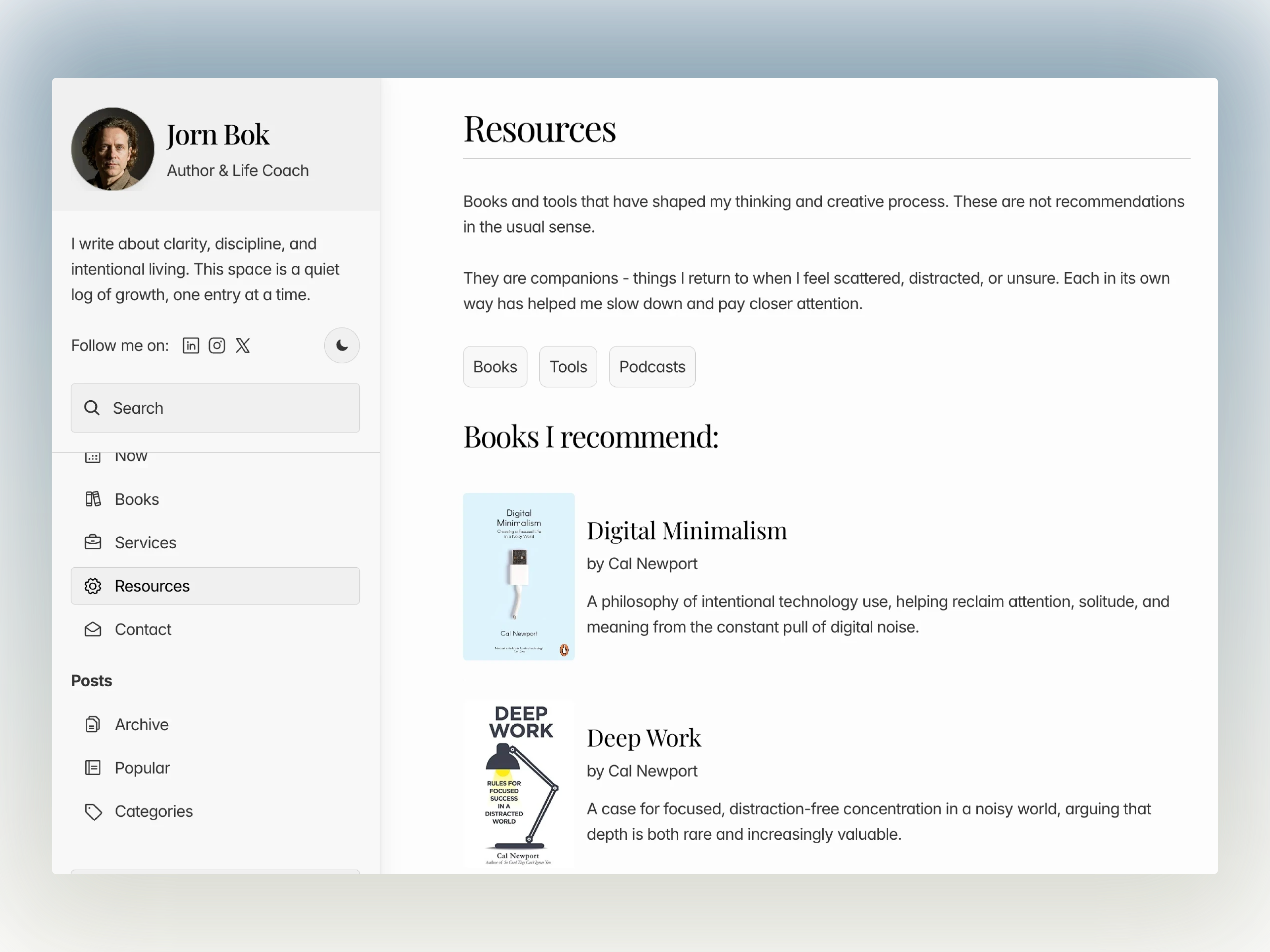The width and height of the screenshot is (1270, 952).
Task: Focus the Search input field
Action: pyautogui.click(x=215, y=408)
